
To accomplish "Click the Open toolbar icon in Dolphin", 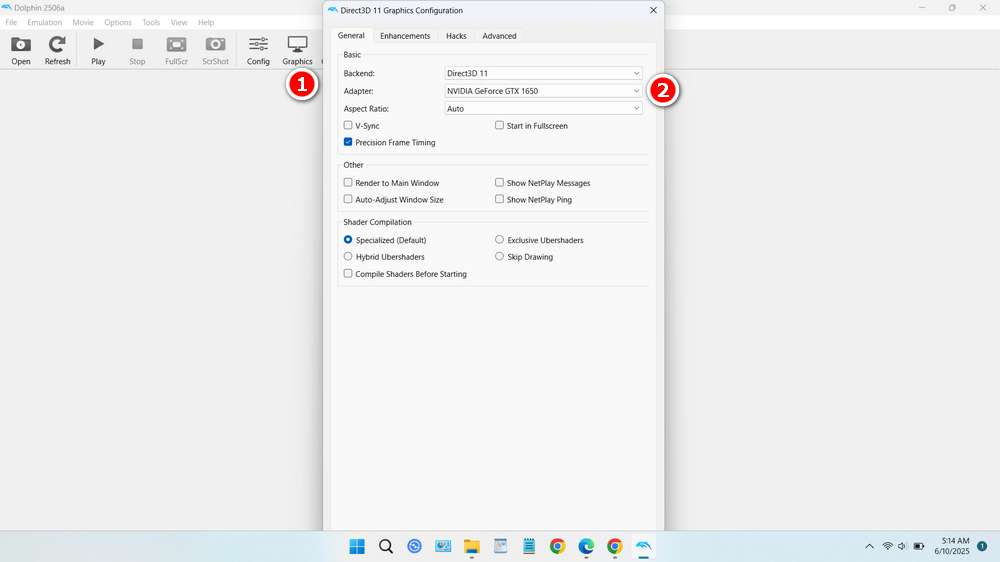I will 20,50.
